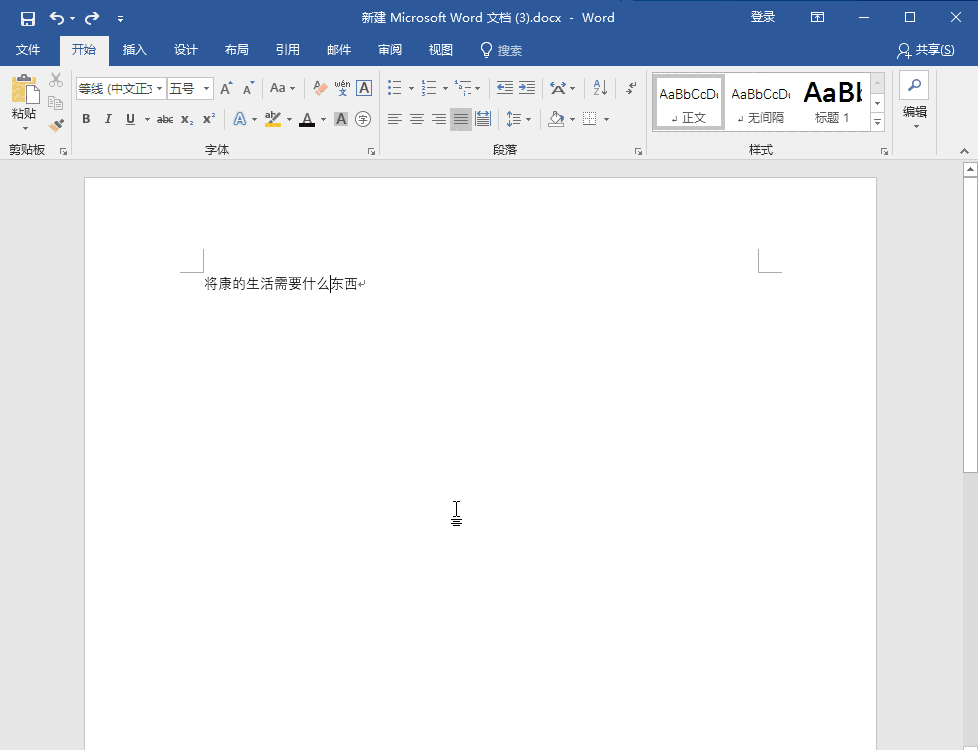Clear all formatting with the eraser icon
The width and height of the screenshot is (978, 750).
click(320, 89)
